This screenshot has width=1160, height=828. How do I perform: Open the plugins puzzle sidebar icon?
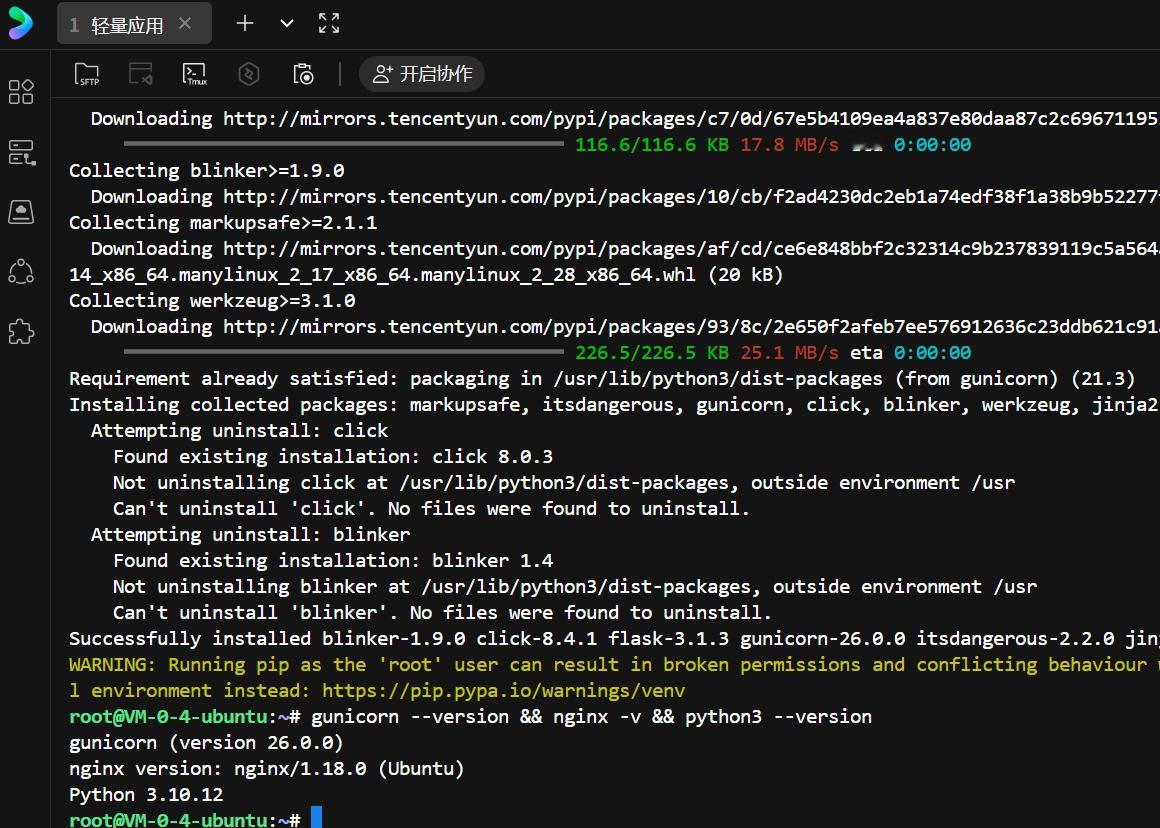click(x=21, y=332)
